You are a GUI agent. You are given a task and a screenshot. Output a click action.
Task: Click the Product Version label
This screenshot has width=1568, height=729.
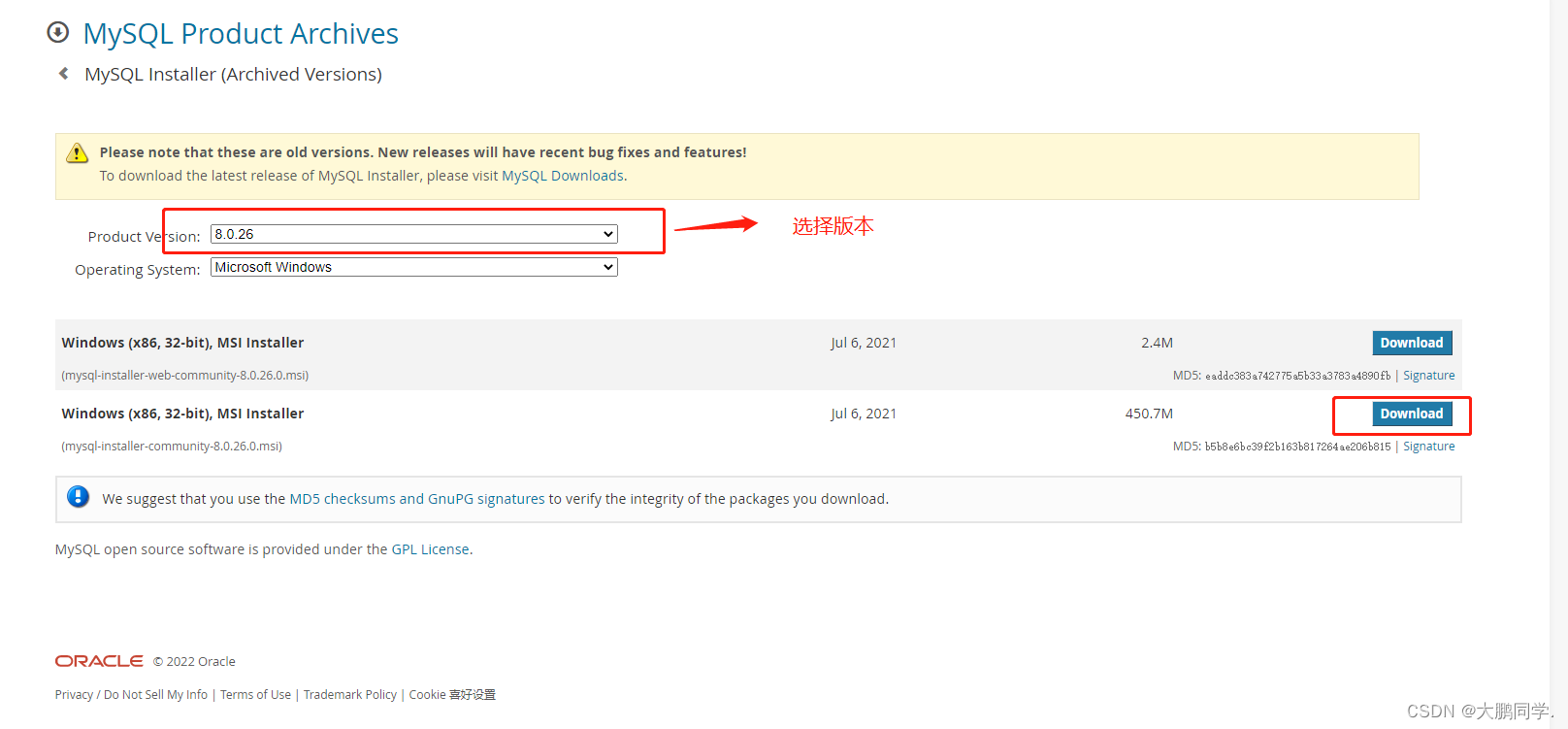point(144,237)
